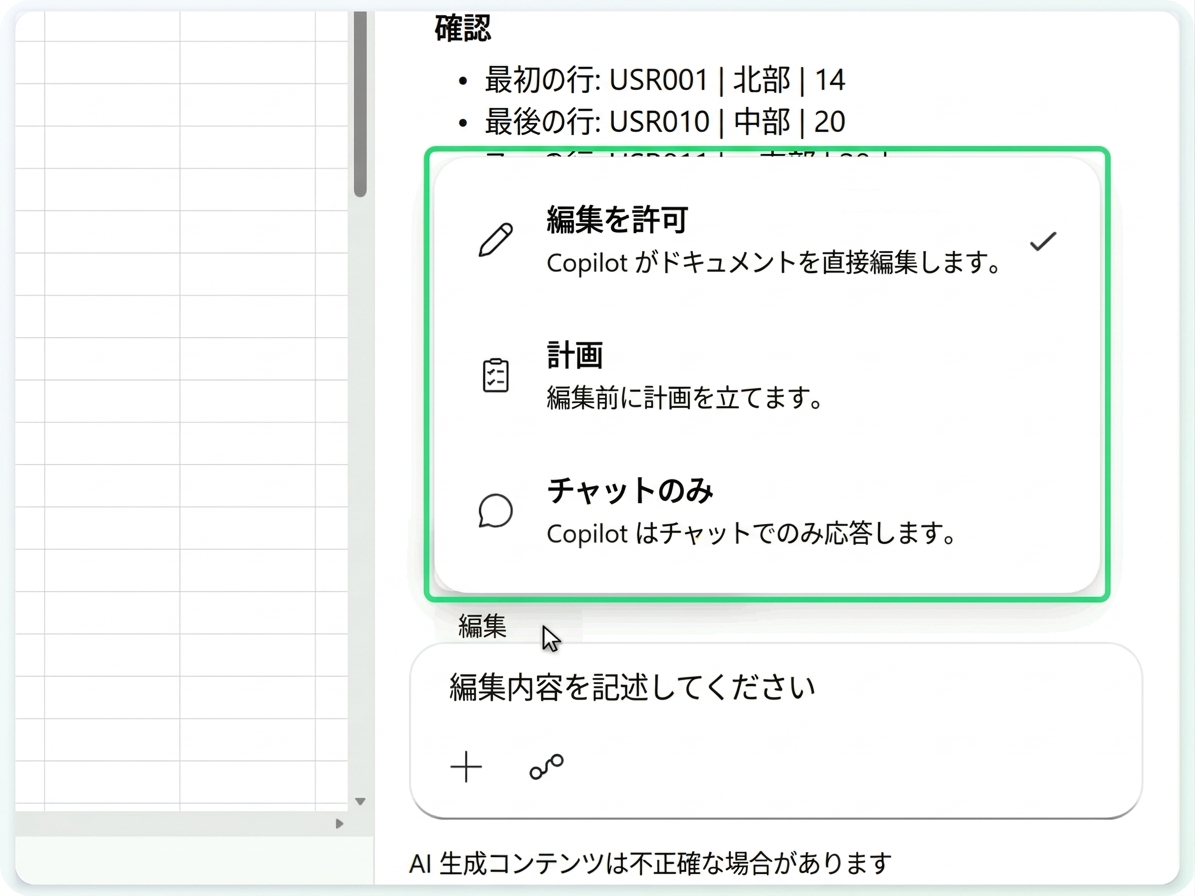The width and height of the screenshot is (1195, 896).
Task: Click the description Copilot はチャットでのみ応答します。
Action: [752, 533]
